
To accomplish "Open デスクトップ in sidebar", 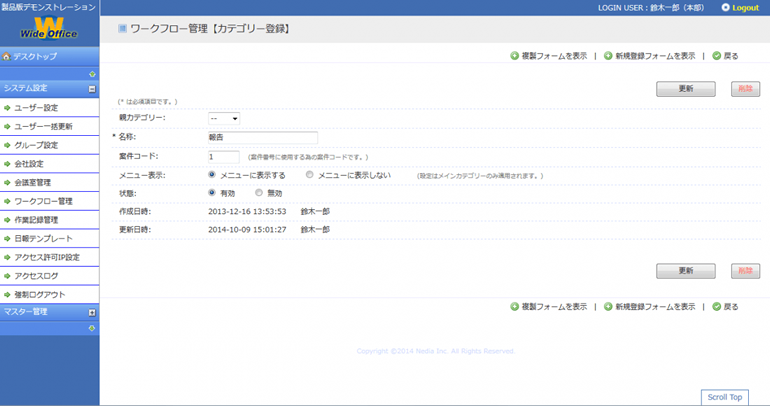I will tap(49, 56).
